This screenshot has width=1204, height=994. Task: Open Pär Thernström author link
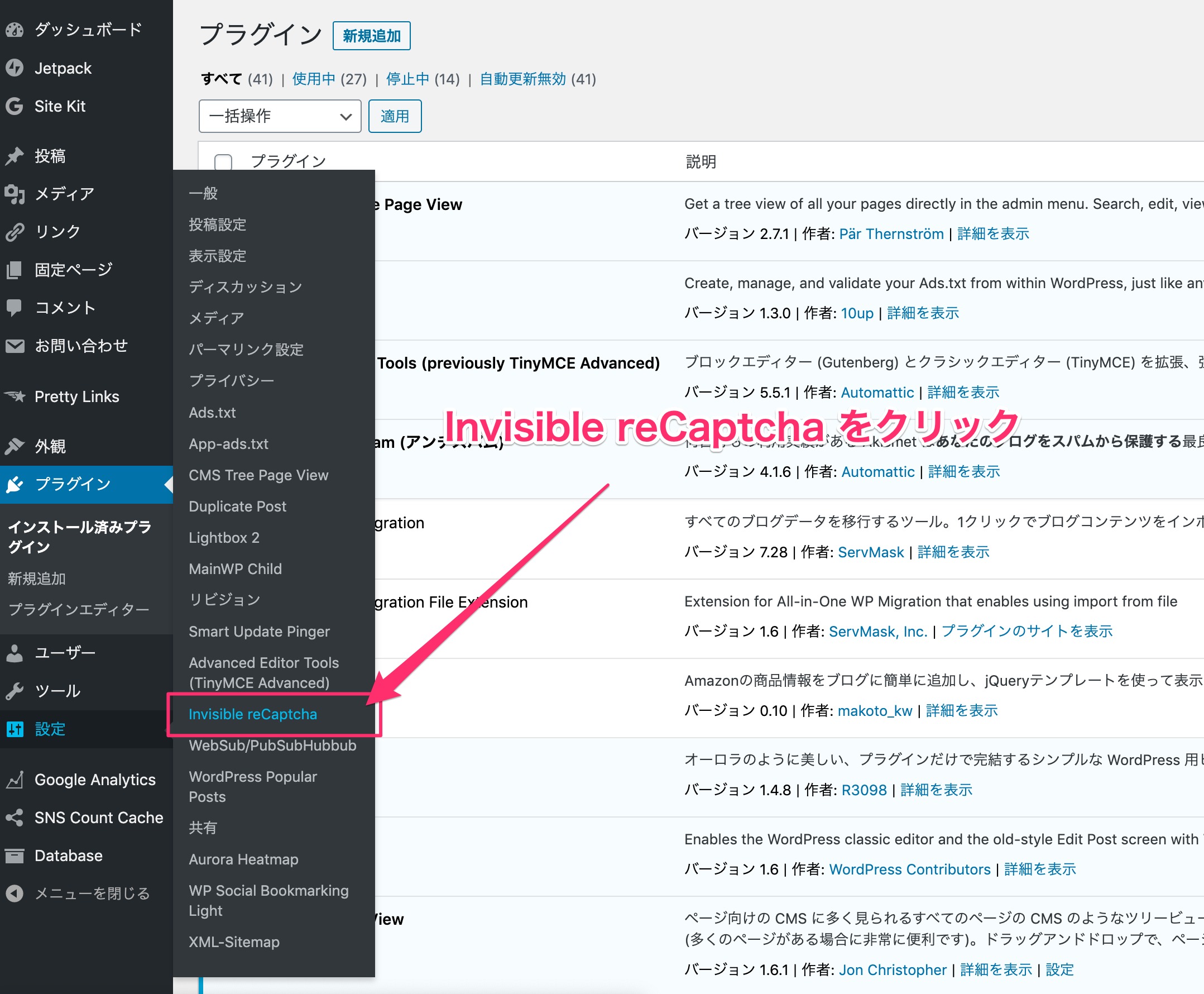891,233
